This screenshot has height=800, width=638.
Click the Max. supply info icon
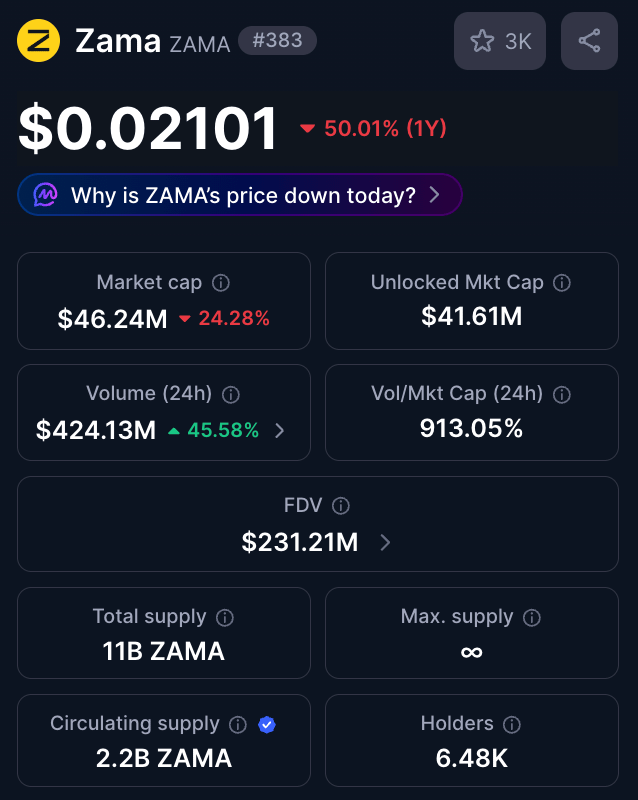(532, 617)
